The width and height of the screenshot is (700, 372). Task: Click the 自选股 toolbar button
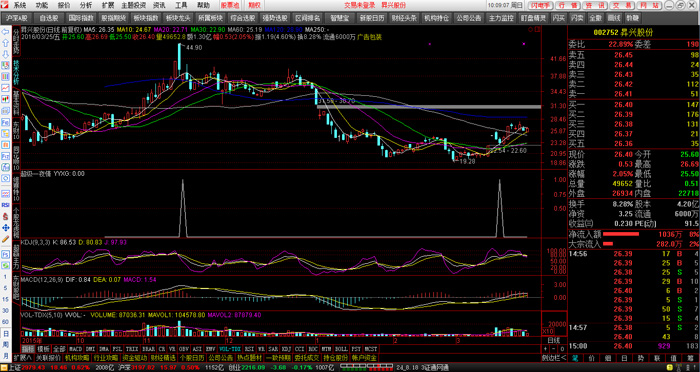click(x=50, y=18)
